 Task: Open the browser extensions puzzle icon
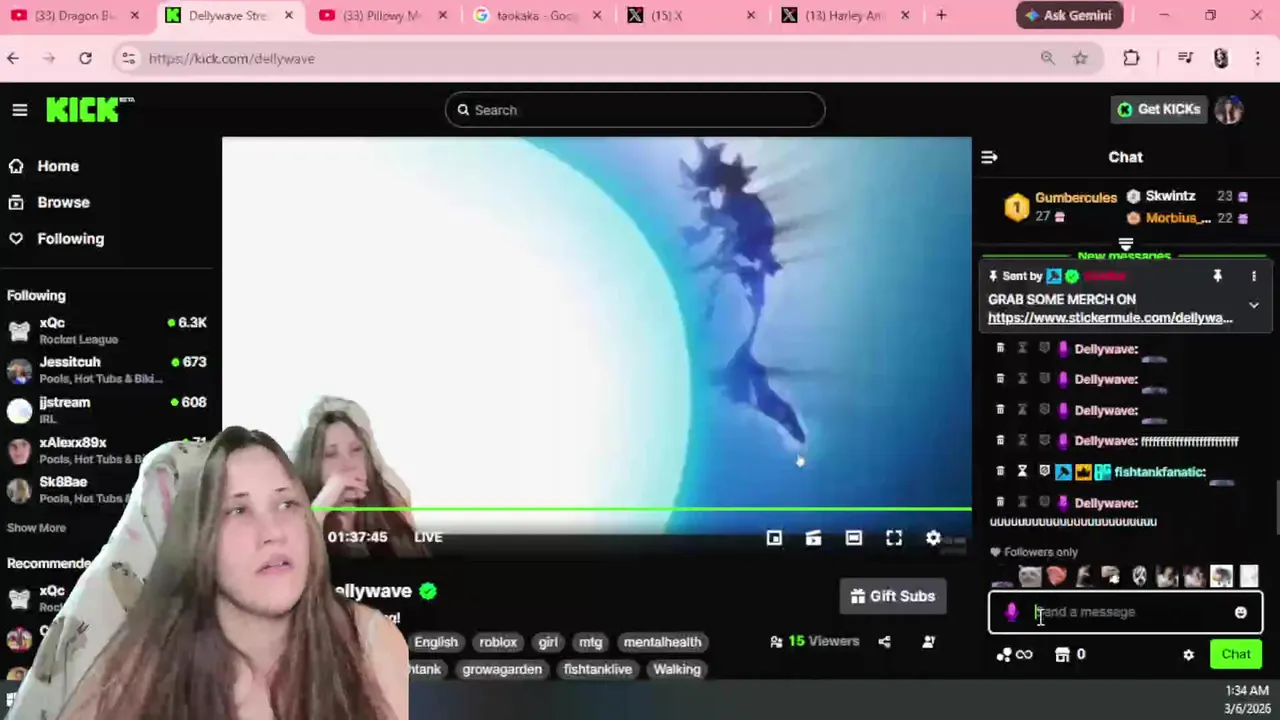[1131, 58]
